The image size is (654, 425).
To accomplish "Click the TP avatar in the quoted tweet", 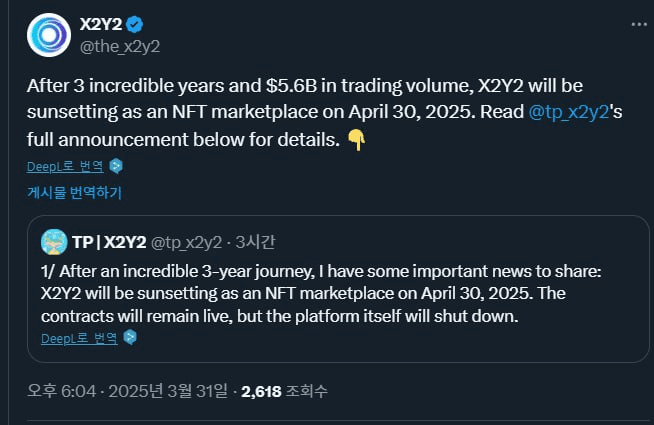I will coord(54,242).
